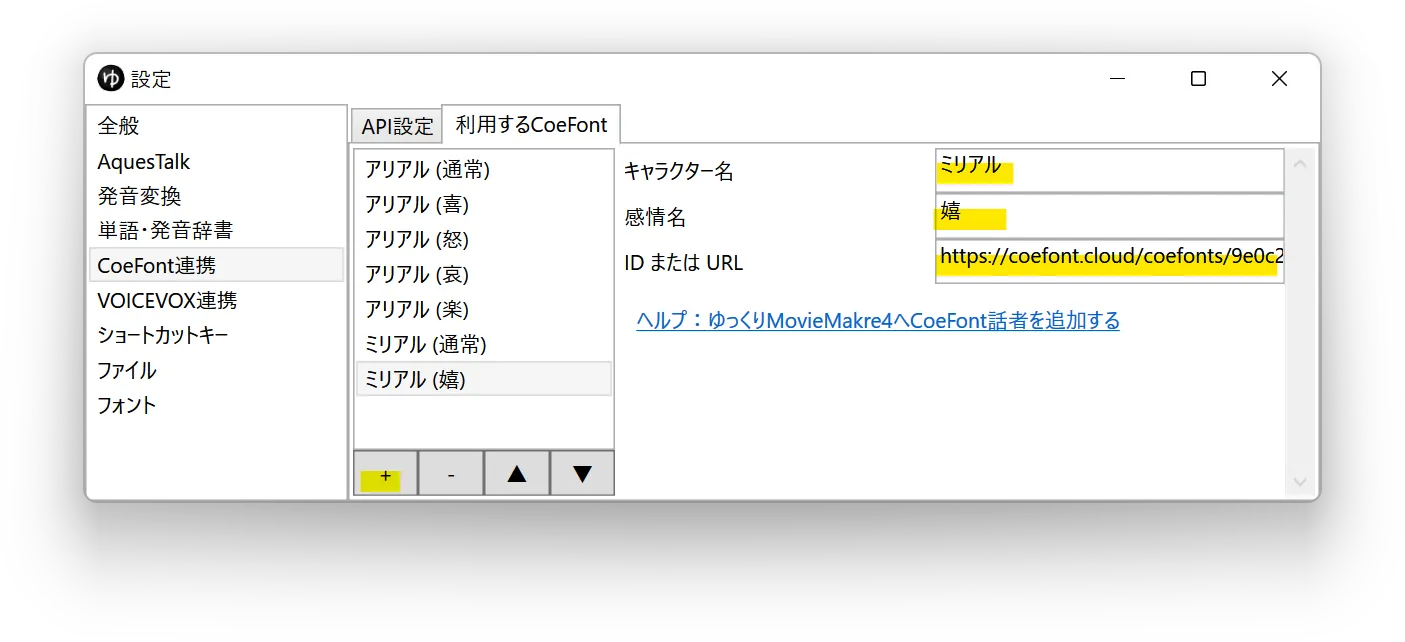Select アリアル (喜) in the list
The image size is (1405, 642).
(x=483, y=205)
